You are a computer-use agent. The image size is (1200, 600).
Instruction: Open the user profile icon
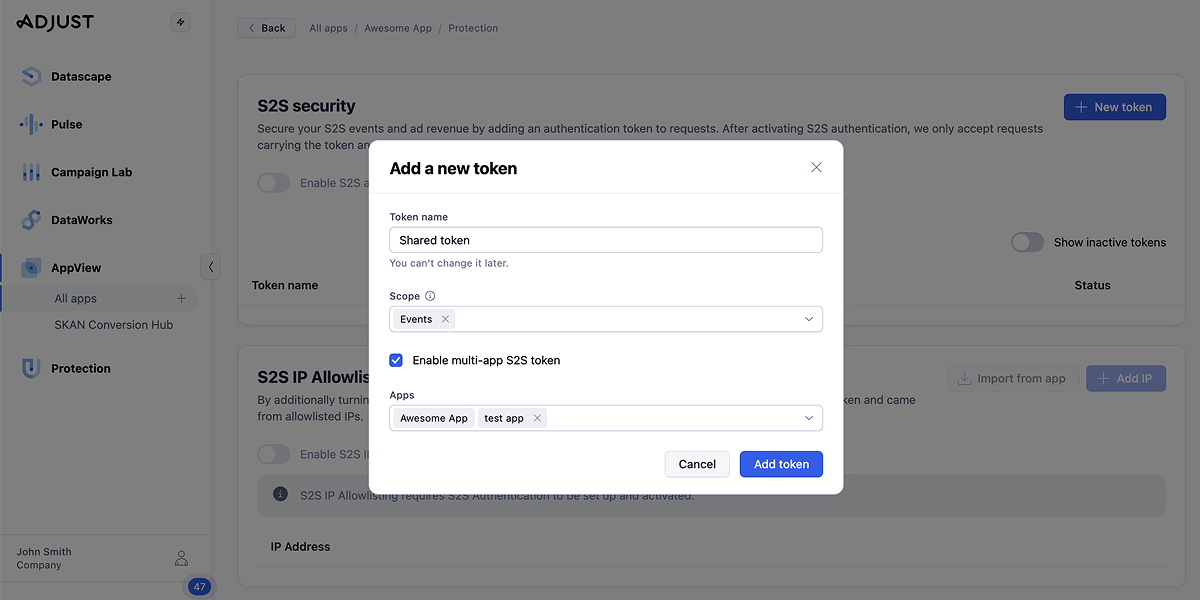point(181,558)
